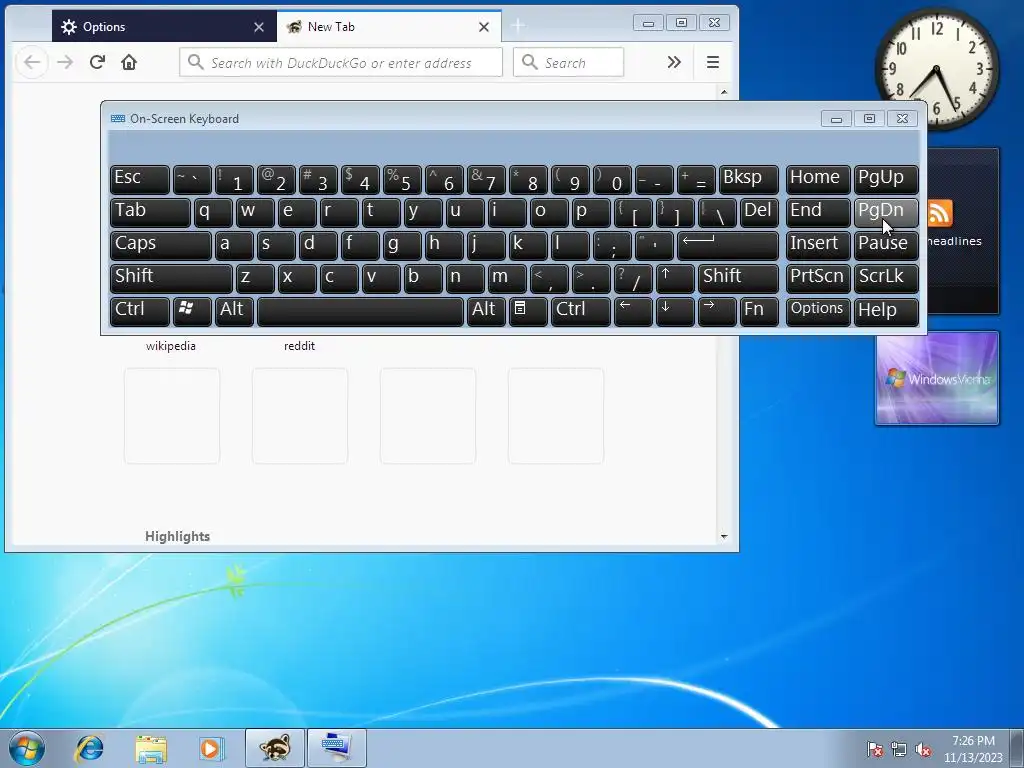Screen dimensions: 1024x768
Task: Tap the Home key
Action: [818, 180]
